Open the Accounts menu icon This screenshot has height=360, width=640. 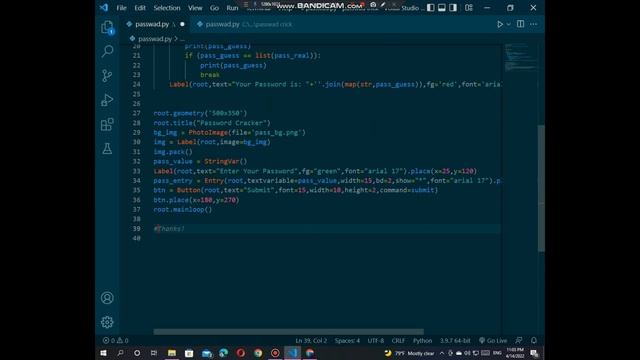[x=107, y=298]
